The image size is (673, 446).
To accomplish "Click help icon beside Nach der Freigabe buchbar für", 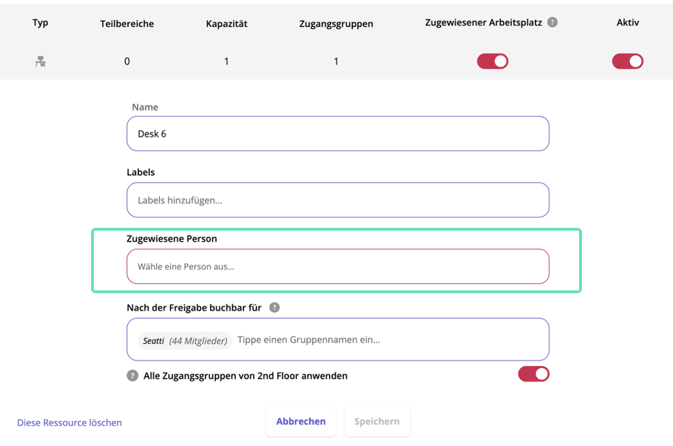I will pos(274,308).
